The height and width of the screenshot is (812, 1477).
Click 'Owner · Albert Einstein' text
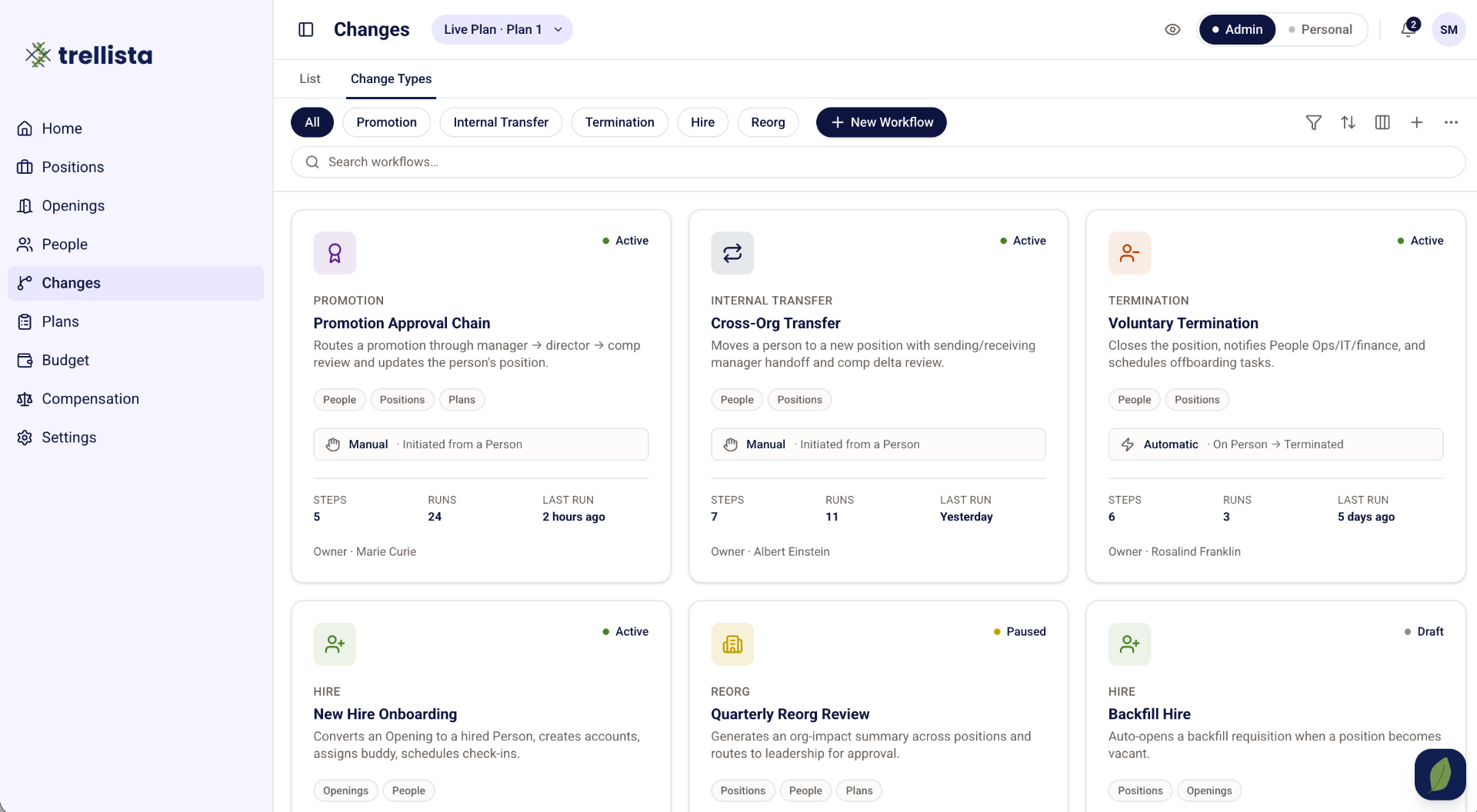pos(770,552)
